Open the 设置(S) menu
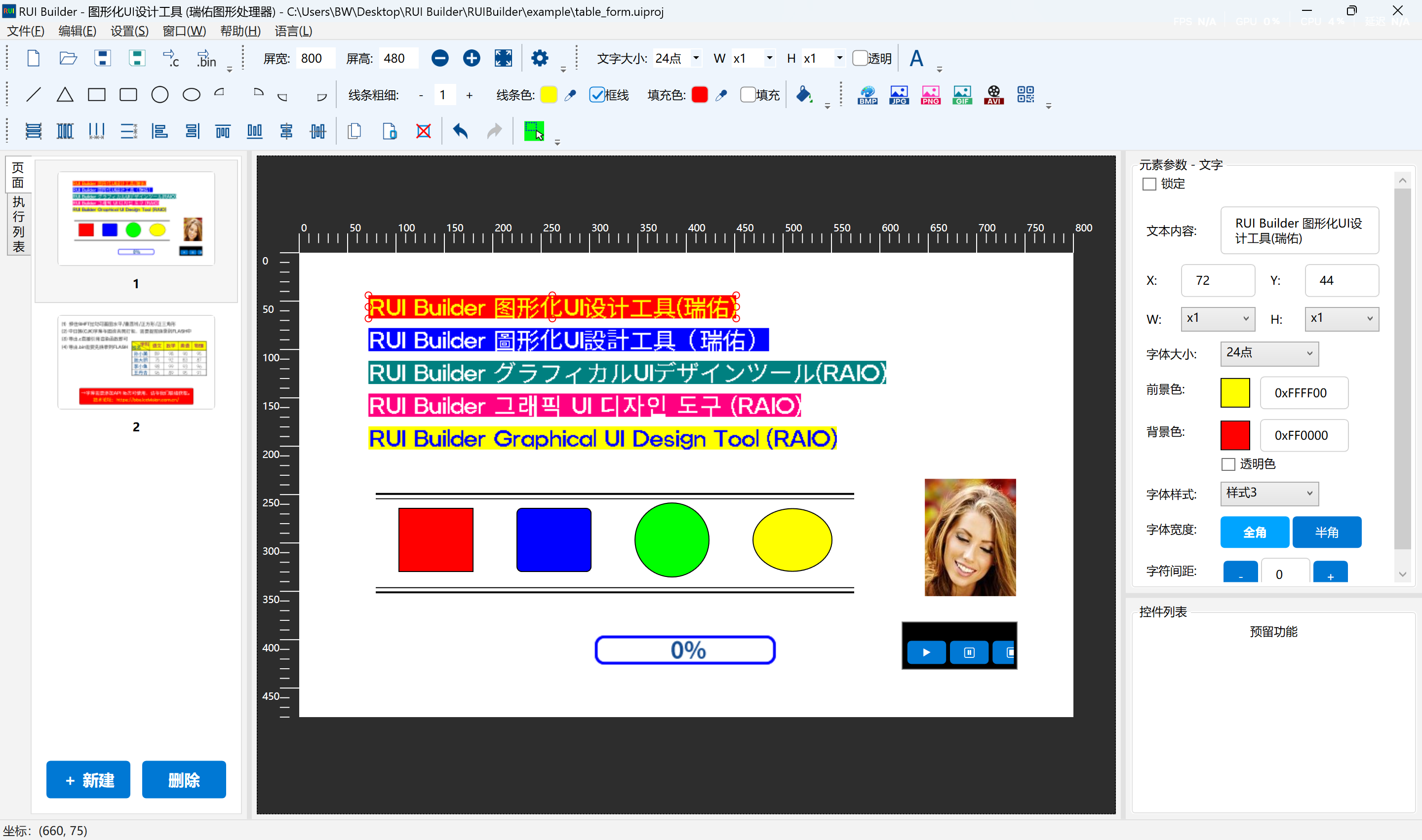Screen dimensions: 1422x840 (x=129, y=31)
